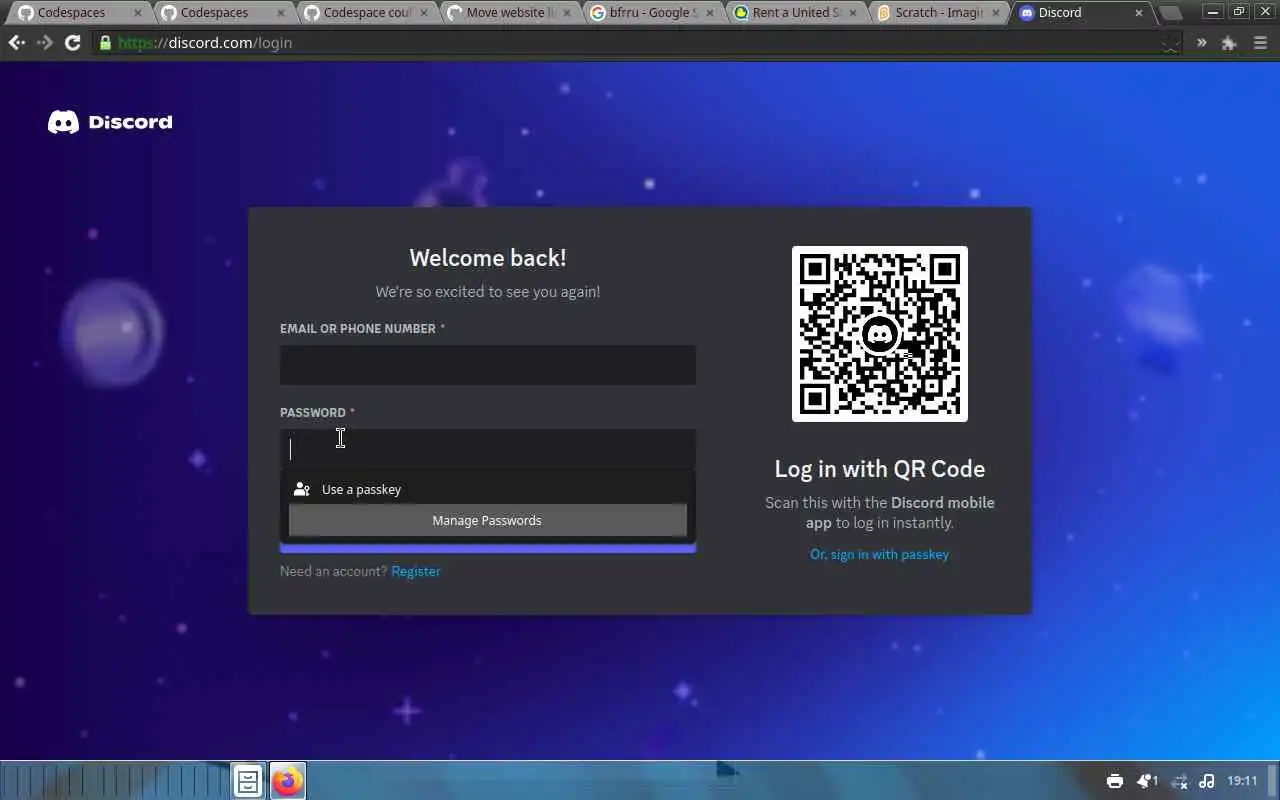
Task: Go back using the browser back arrow
Action: (16, 43)
